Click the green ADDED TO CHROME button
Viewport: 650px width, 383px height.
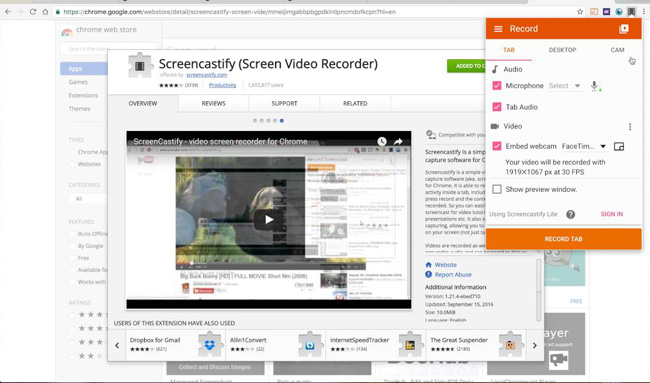click(x=467, y=66)
